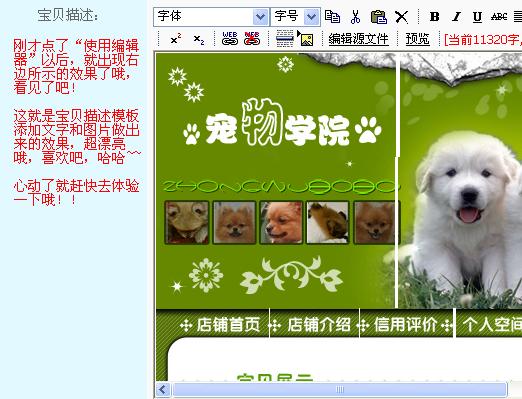This screenshot has height=399, width=522.
Task: Toggle Italic formatting
Action: click(456, 17)
